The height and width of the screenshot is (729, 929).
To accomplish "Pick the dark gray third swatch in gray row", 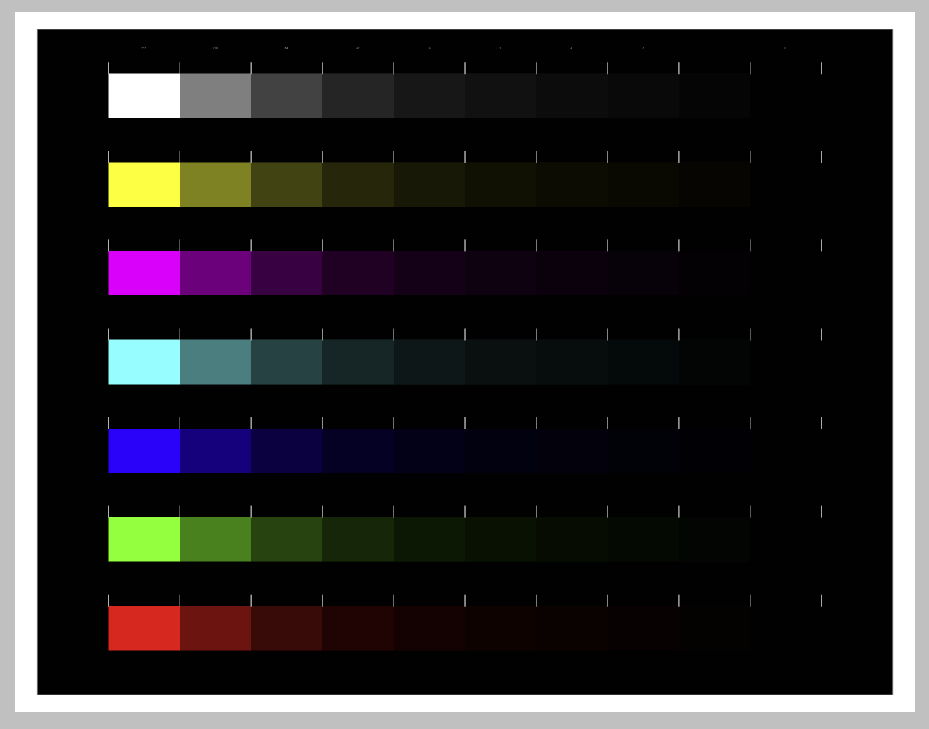I will click(x=287, y=95).
